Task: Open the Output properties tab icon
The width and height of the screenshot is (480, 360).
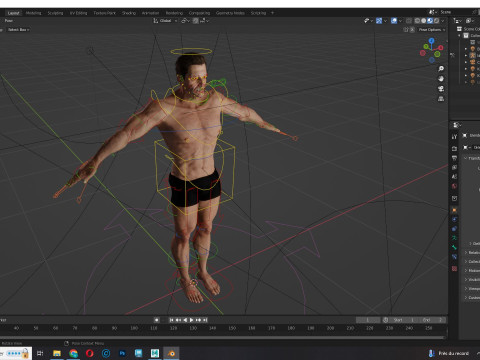Action: [x=454, y=158]
